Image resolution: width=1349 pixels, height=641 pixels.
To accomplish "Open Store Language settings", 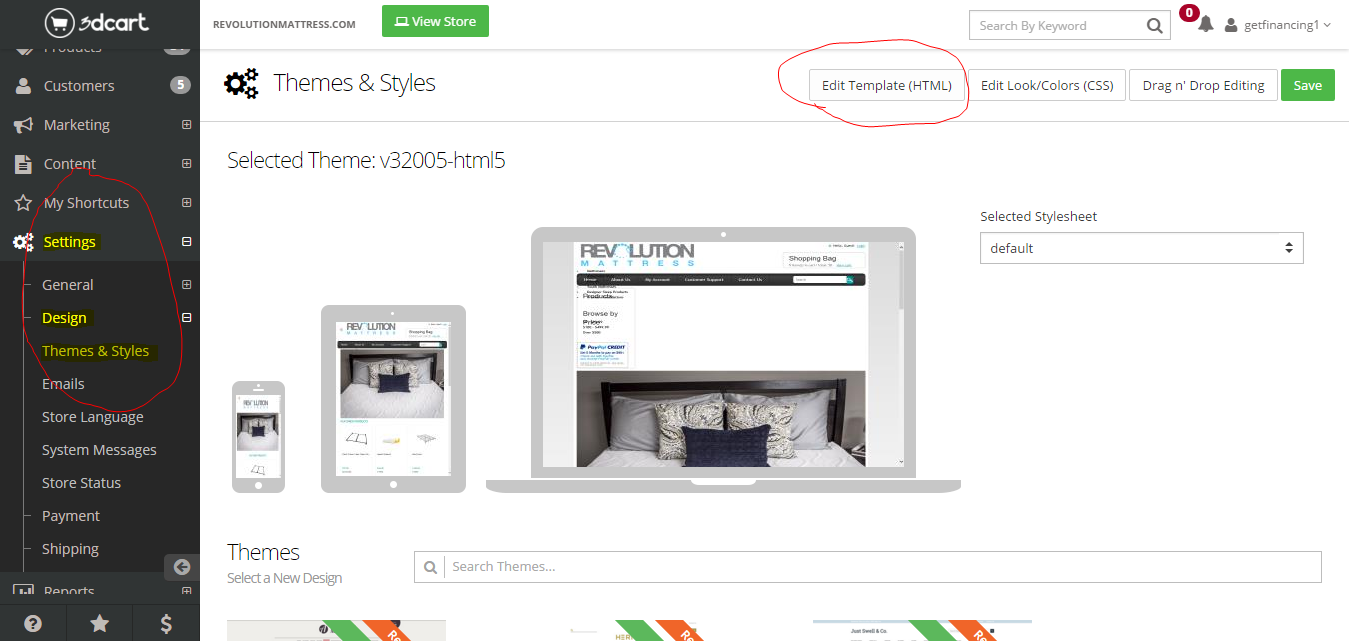I will tap(93, 417).
